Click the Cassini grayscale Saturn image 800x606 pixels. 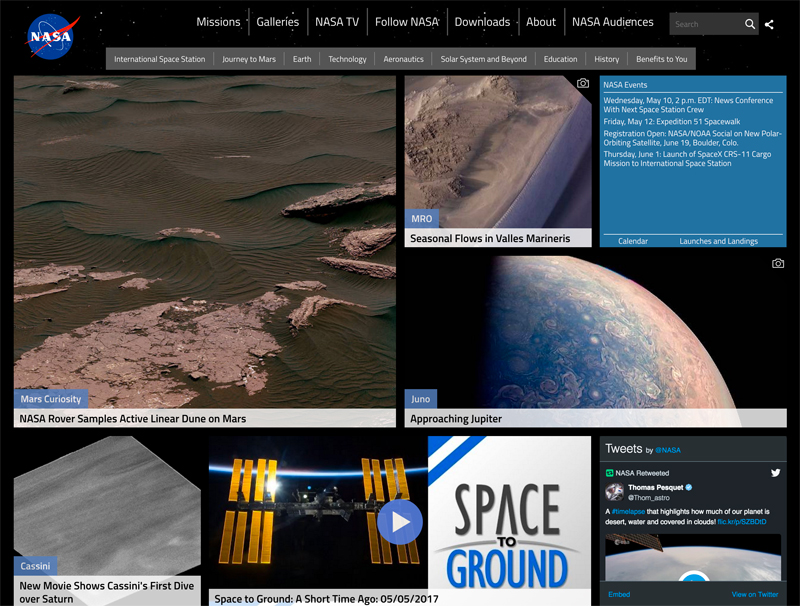pos(107,505)
